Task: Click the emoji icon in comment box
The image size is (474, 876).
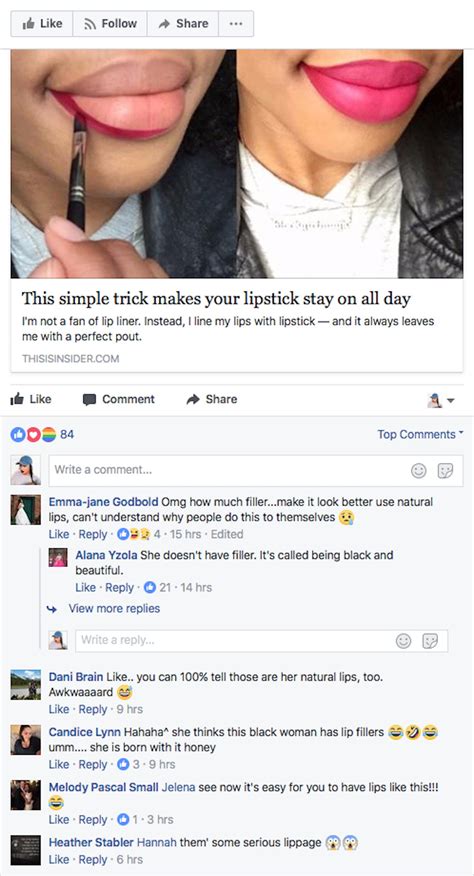Action: click(x=419, y=471)
